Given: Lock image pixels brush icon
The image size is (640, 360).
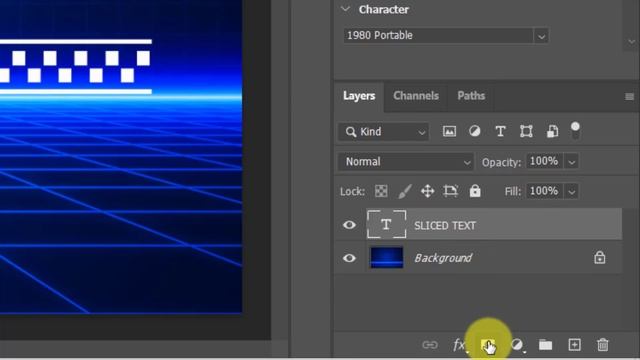Looking at the screenshot, I should 404,191.
